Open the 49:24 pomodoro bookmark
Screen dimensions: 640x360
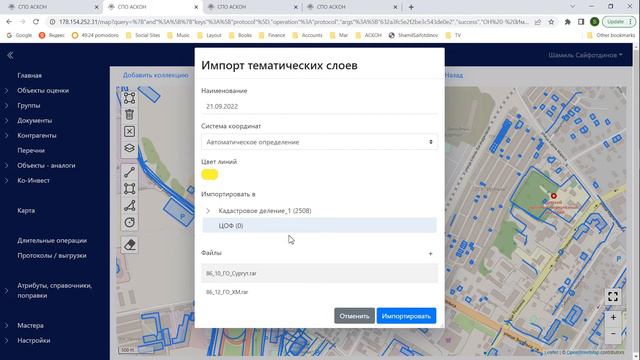(95, 36)
